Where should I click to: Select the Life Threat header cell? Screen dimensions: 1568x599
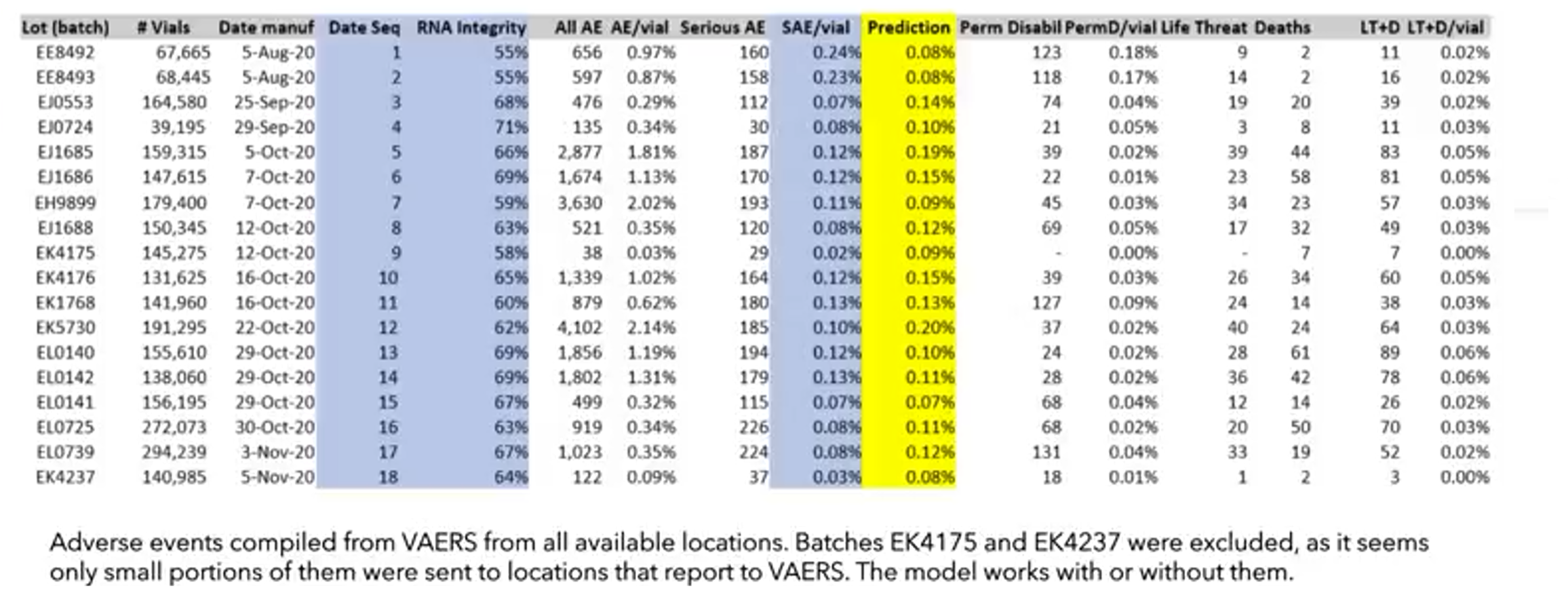pos(1203,28)
